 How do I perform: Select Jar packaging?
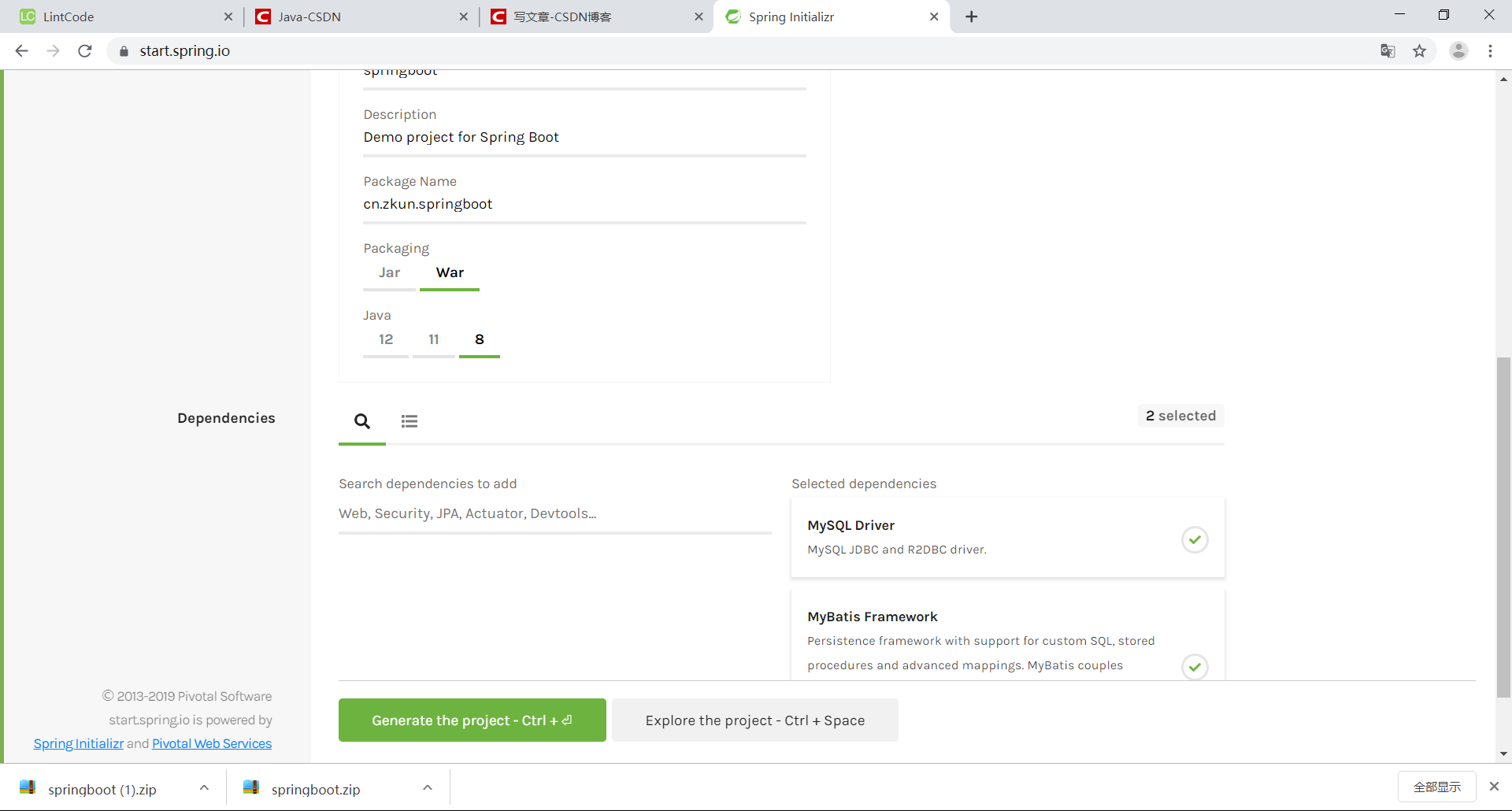(x=389, y=273)
